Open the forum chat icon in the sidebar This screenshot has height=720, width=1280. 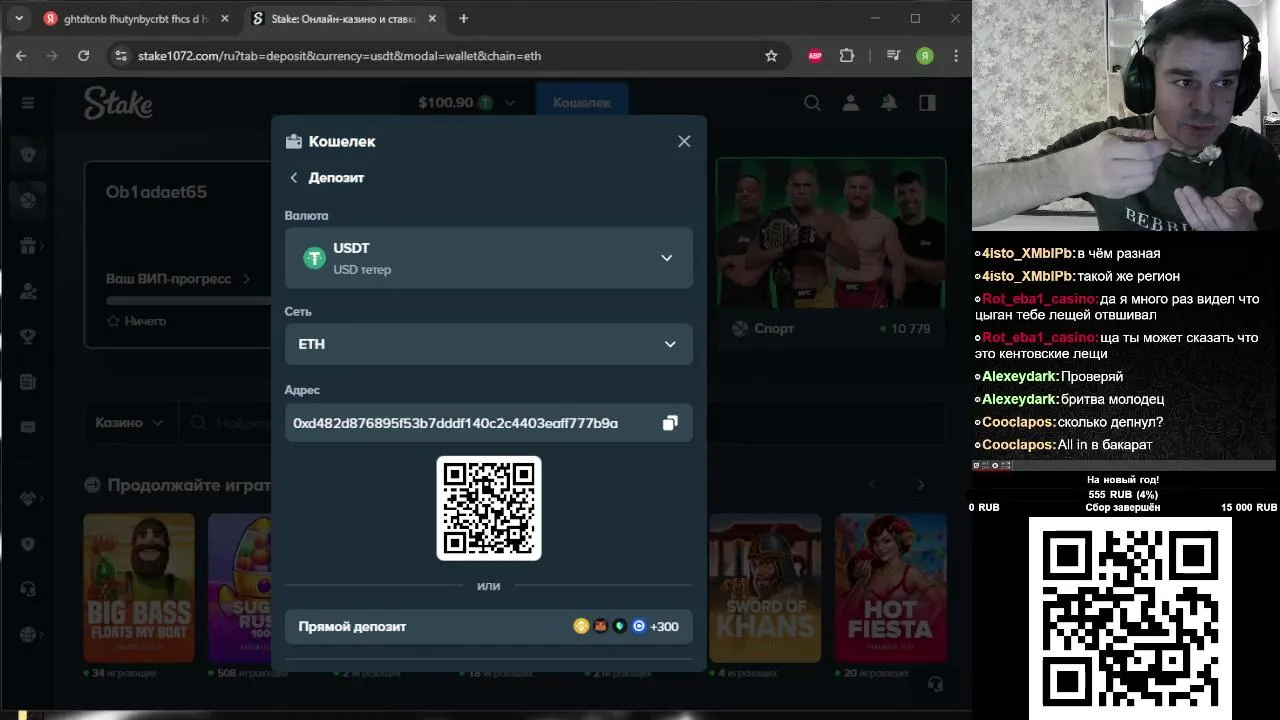[27, 427]
